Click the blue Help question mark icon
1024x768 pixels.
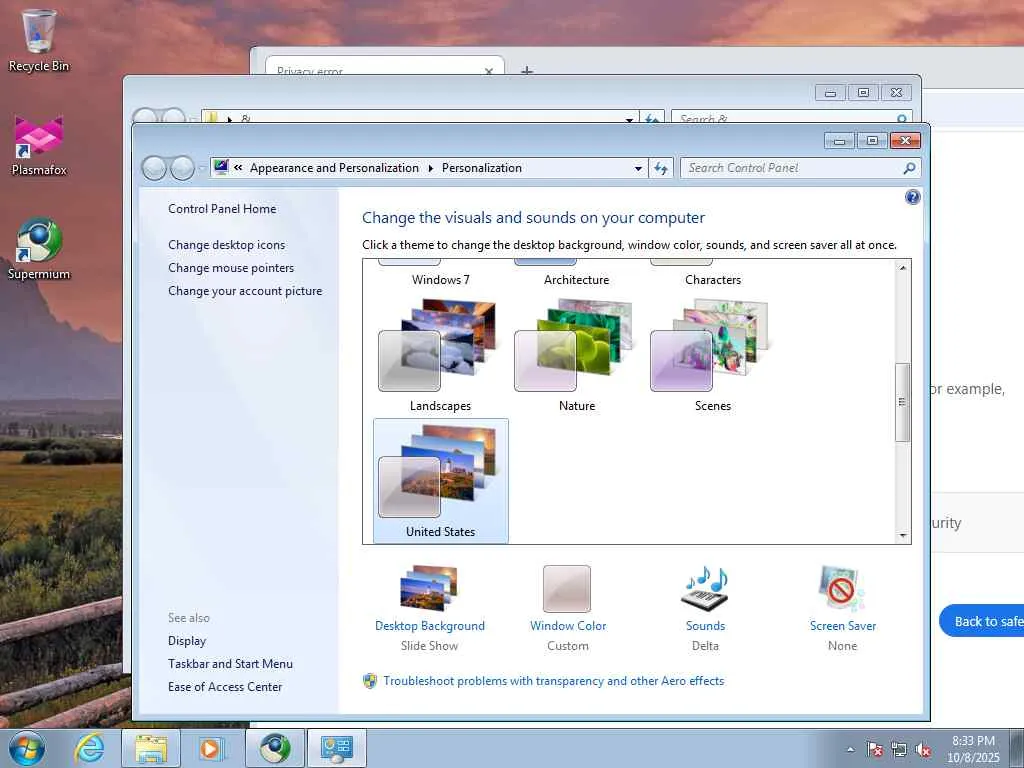[x=912, y=197]
